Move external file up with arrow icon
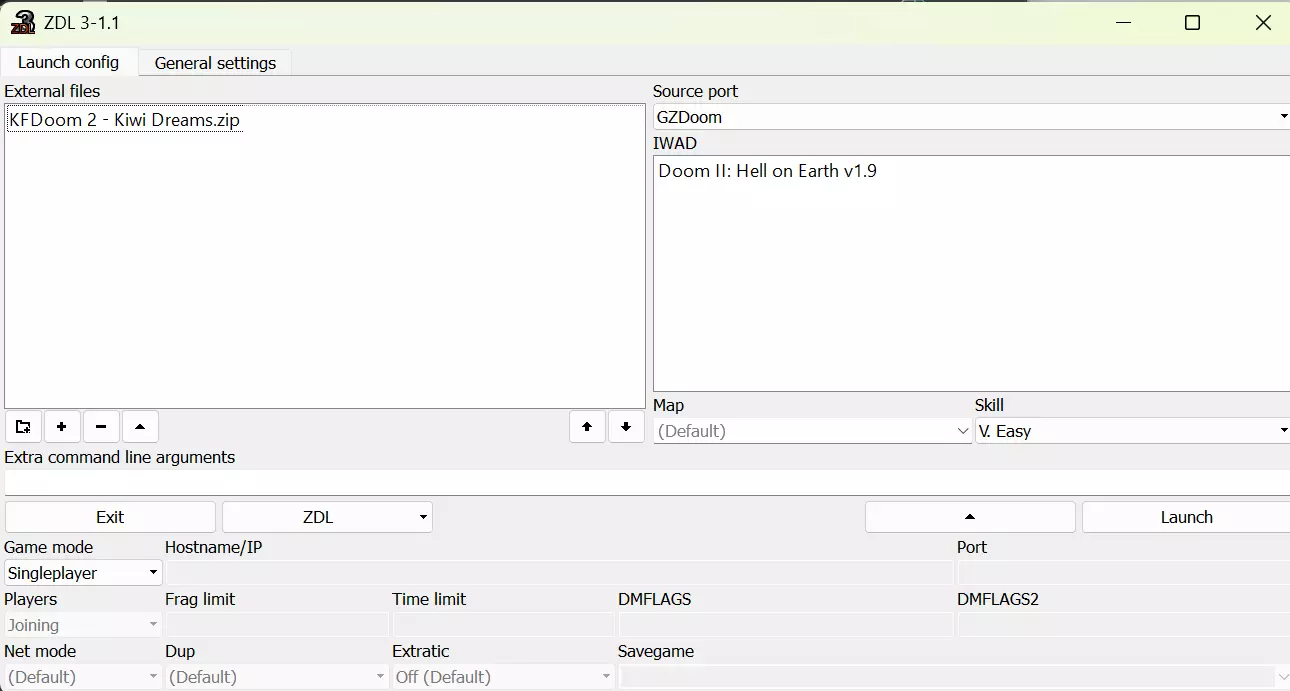The image size is (1290, 691). tap(587, 427)
